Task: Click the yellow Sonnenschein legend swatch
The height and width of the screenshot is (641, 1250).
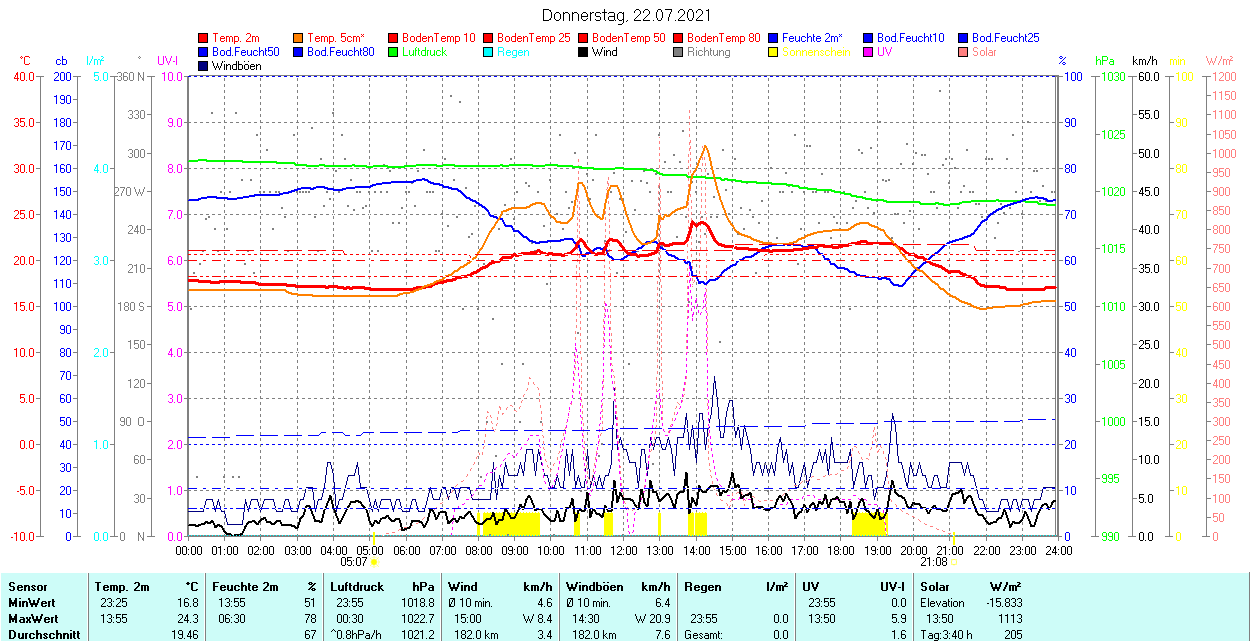Action: (x=773, y=52)
